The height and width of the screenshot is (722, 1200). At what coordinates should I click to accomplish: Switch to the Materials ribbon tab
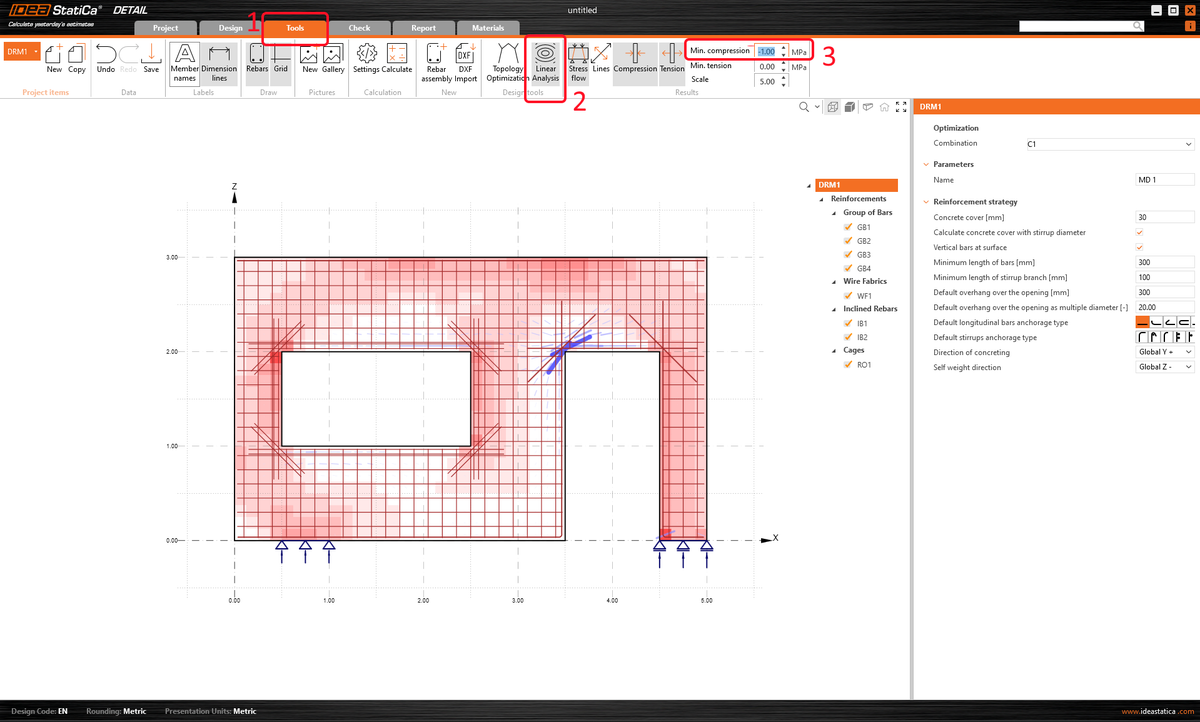[x=488, y=28]
